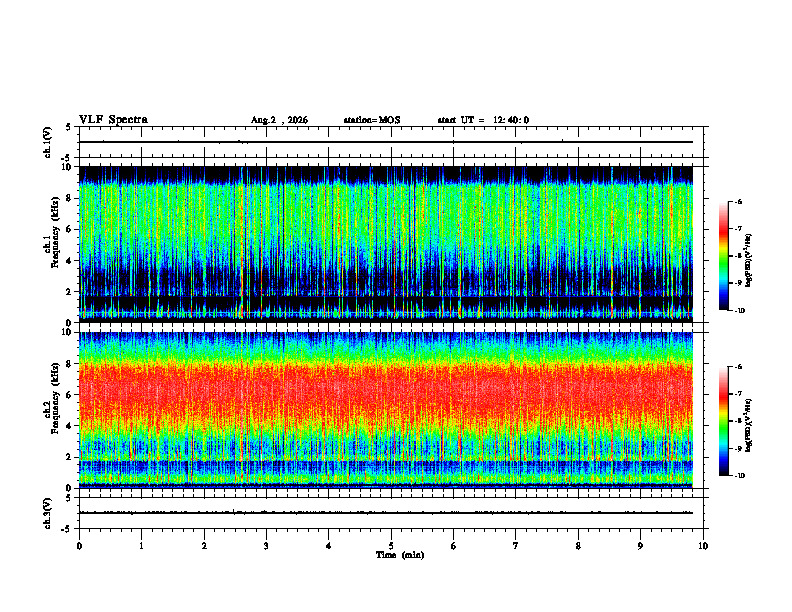792x612 pixels.
Task: Click the ch.2 "Frequency (kHz)" axis label
Action: coord(55,398)
